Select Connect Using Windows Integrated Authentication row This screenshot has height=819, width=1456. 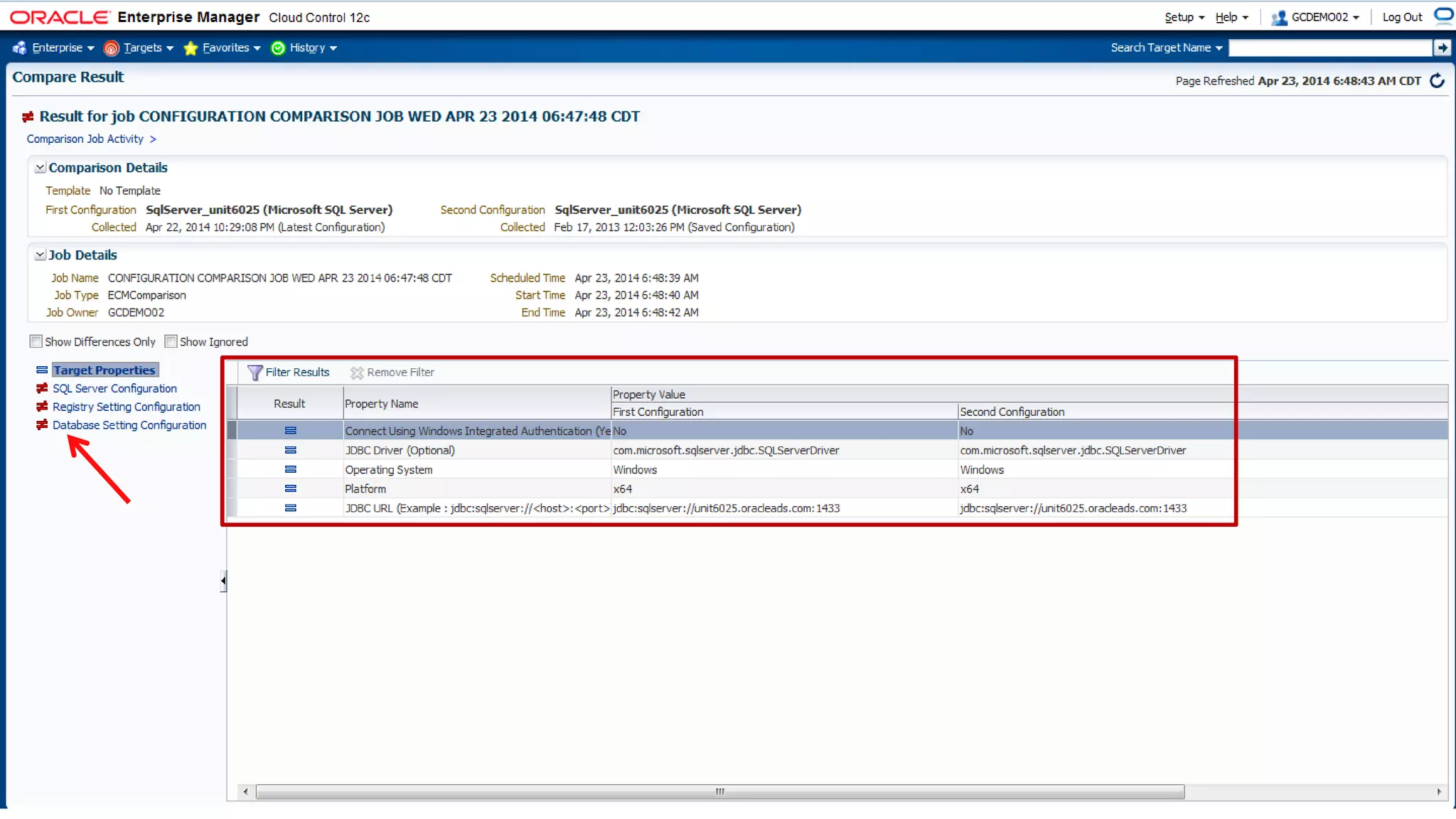(x=837, y=431)
